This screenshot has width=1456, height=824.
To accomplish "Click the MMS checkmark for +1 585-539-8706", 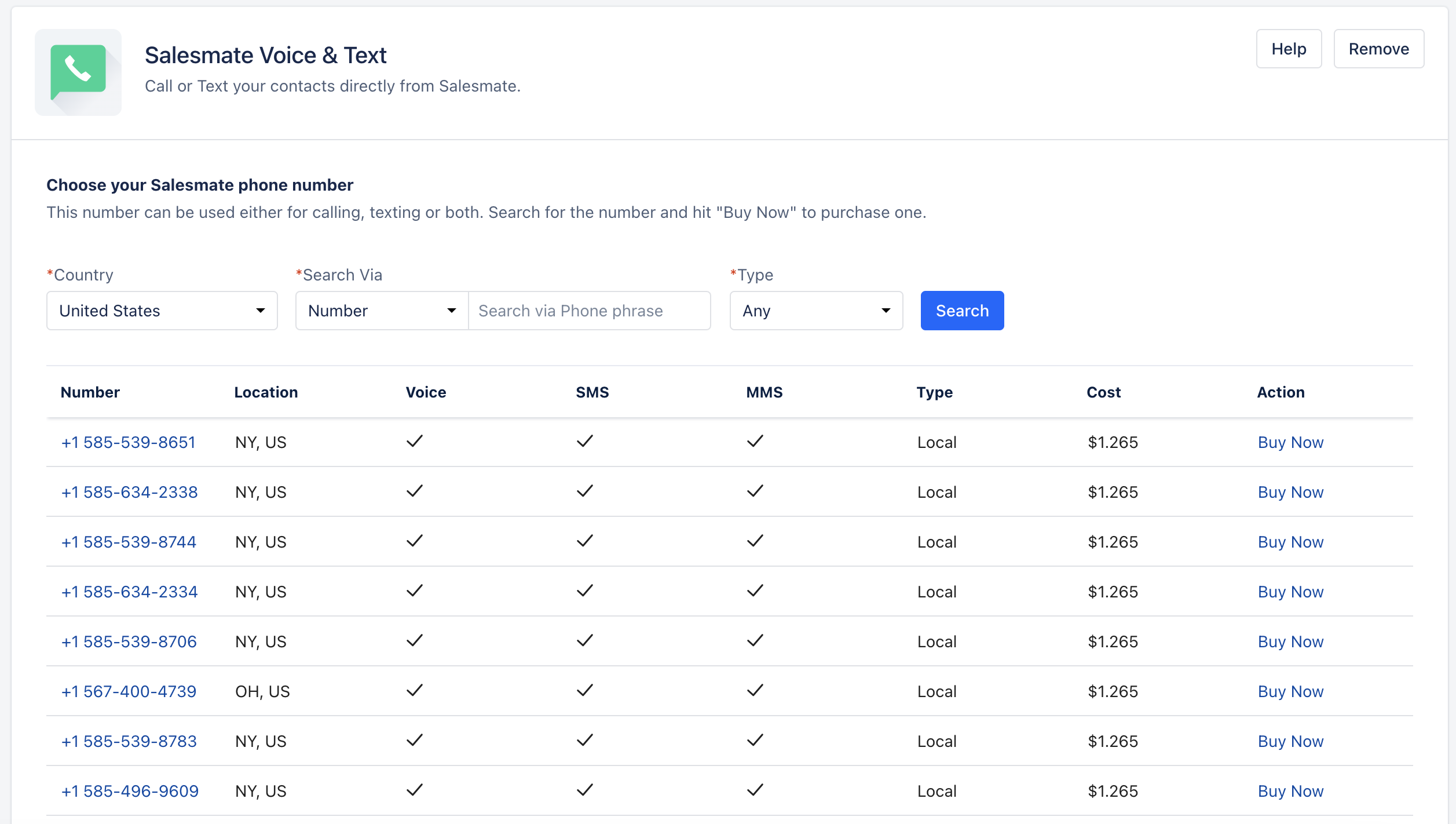I will pos(755,640).
